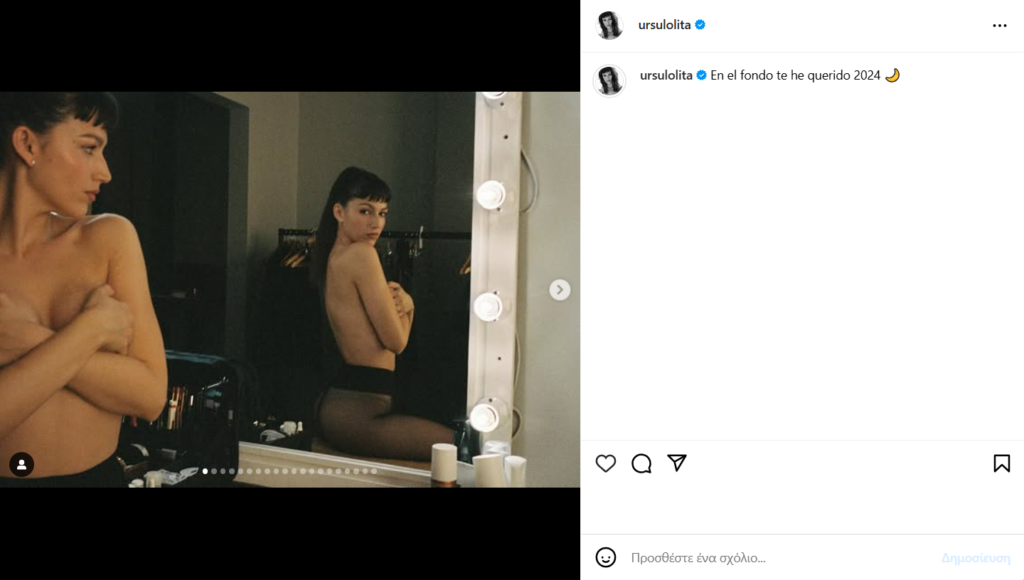The image size is (1024, 580).
Task: Focus the 'Προσθέστε ένα σχόλιο...' comment field
Action: coord(777,558)
